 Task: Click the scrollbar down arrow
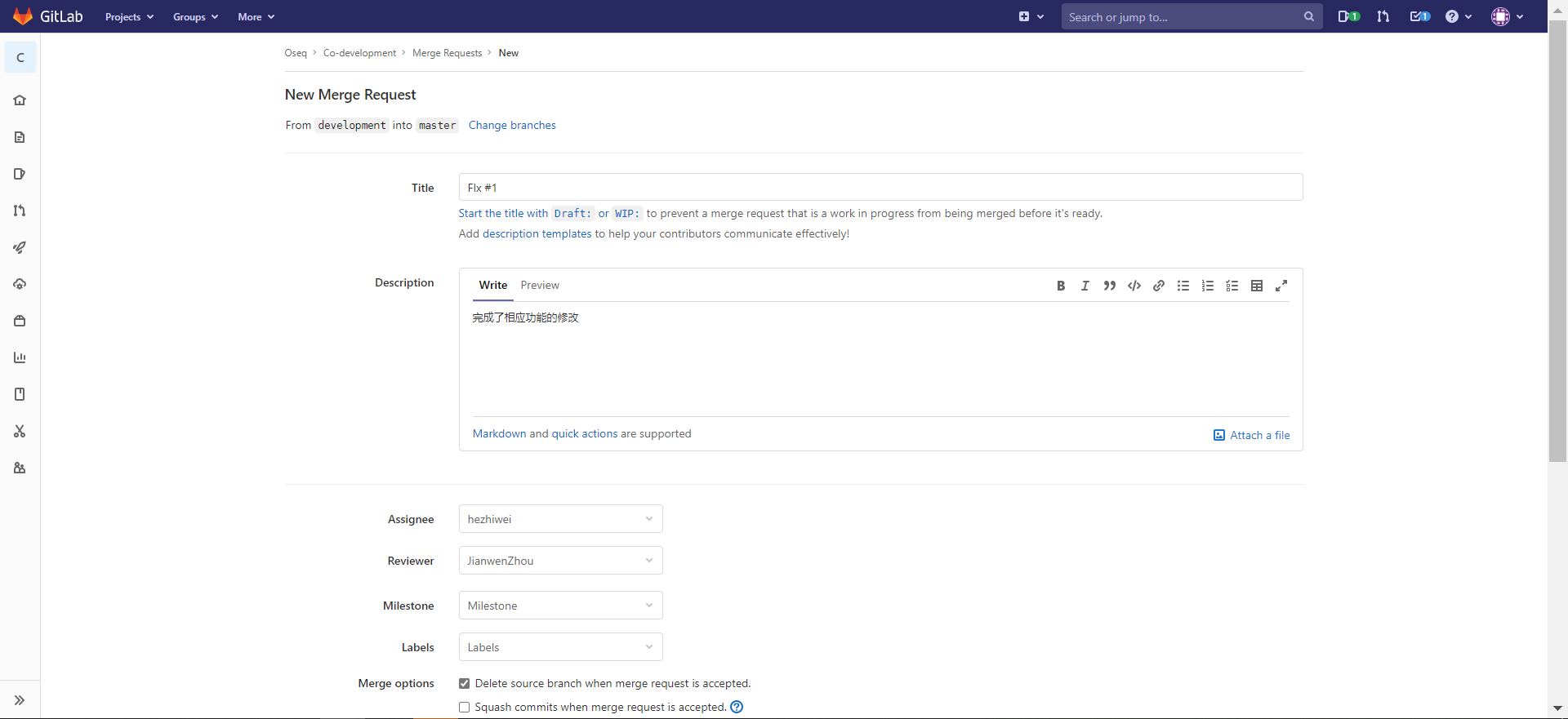[1557, 708]
